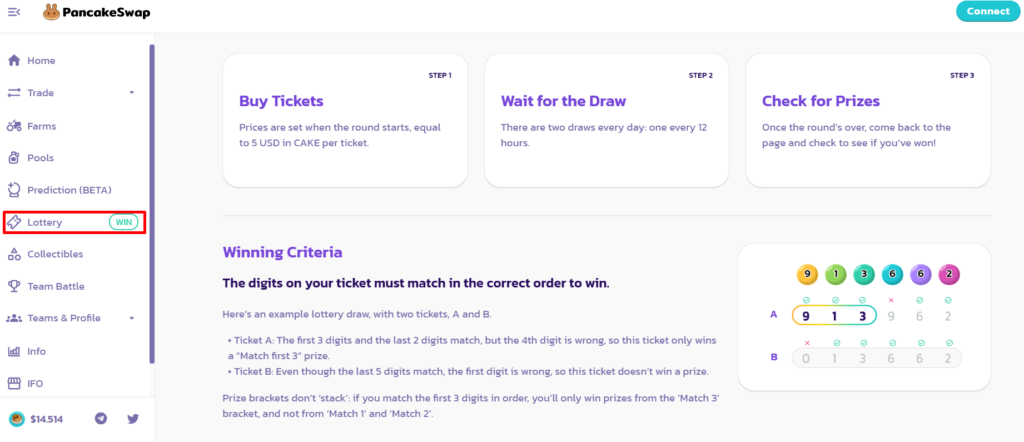Click the Farms tractor icon
The width and height of the screenshot is (1024, 442).
14,126
